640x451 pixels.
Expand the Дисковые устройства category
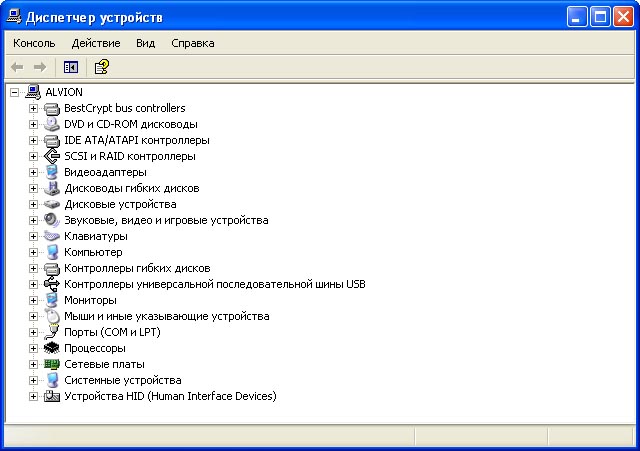pyautogui.click(x=33, y=204)
